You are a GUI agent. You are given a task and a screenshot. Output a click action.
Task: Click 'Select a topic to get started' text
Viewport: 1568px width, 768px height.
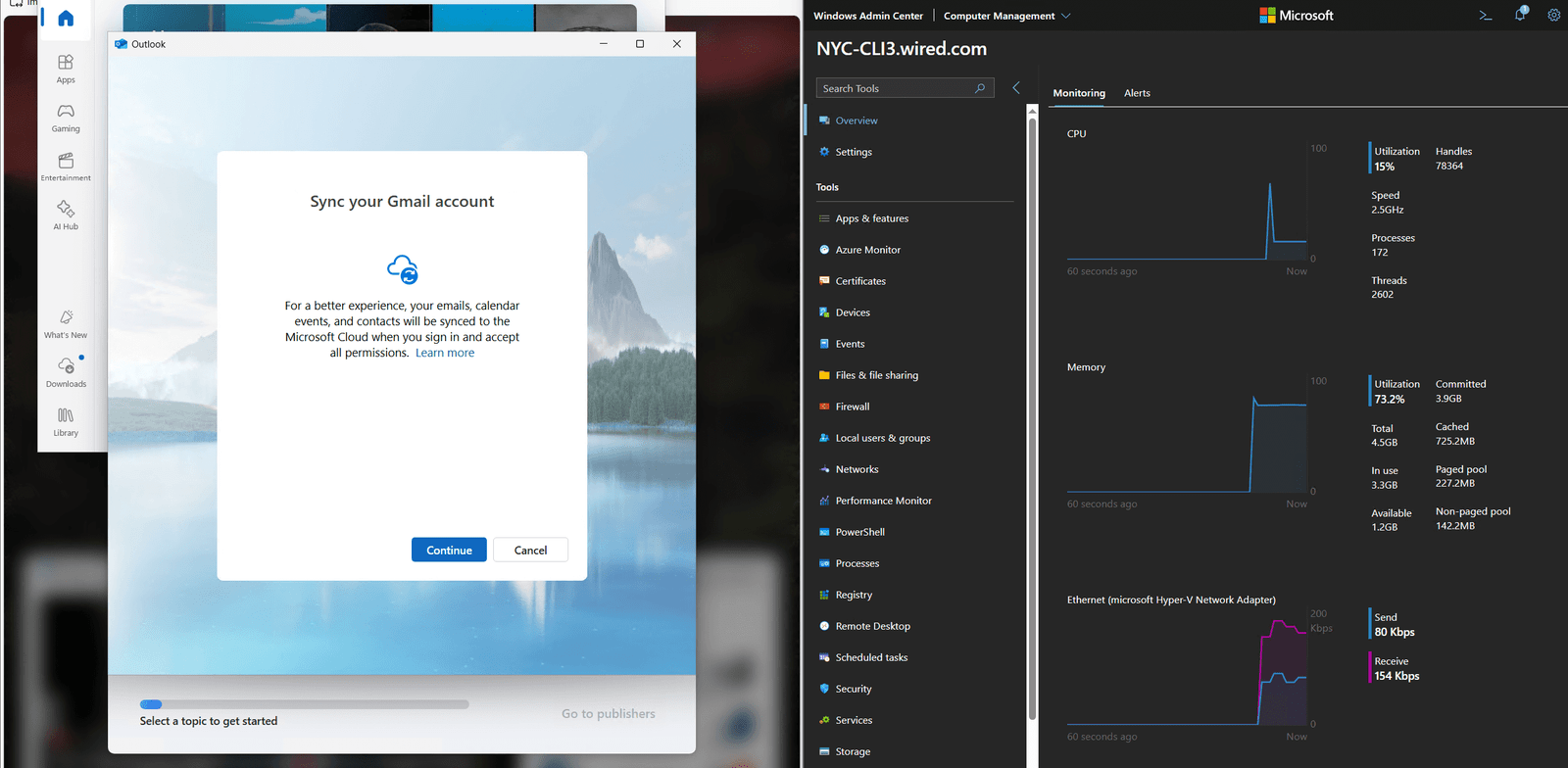click(x=209, y=721)
